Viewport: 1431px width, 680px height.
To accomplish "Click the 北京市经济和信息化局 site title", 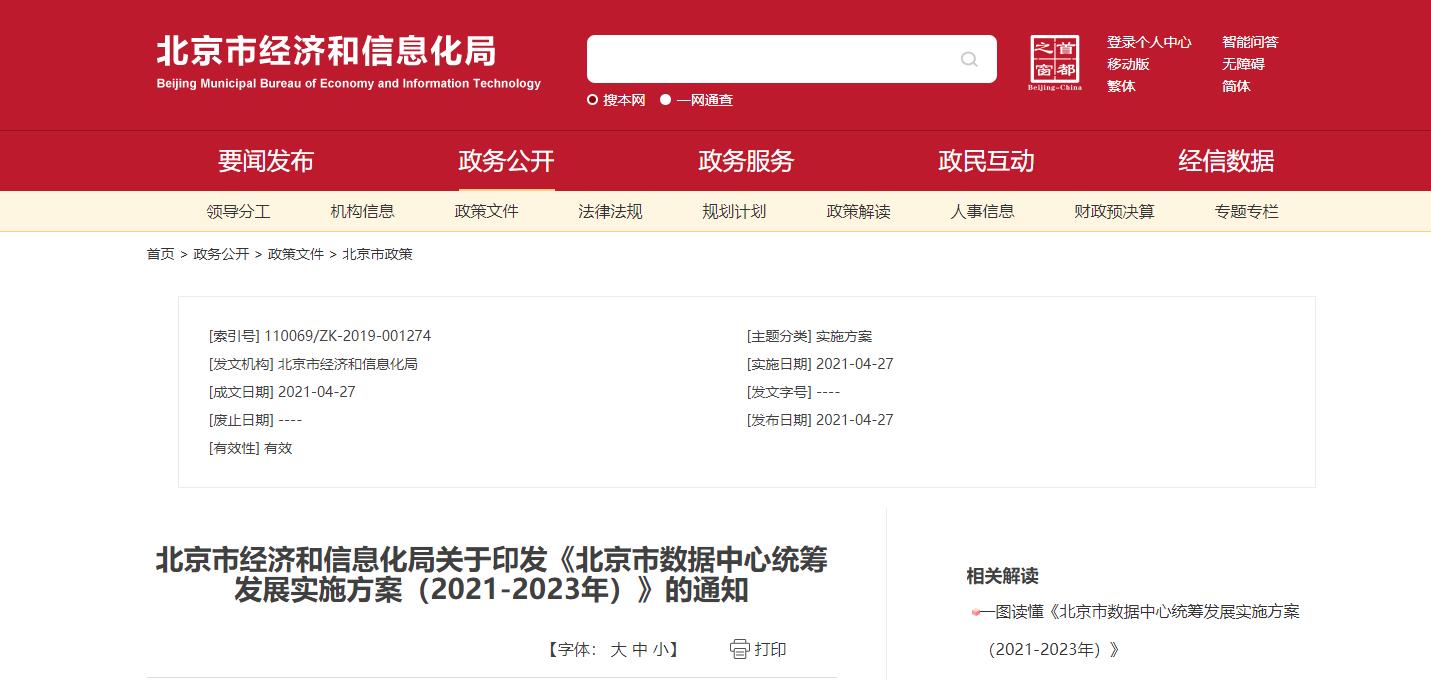I will (x=326, y=51).
